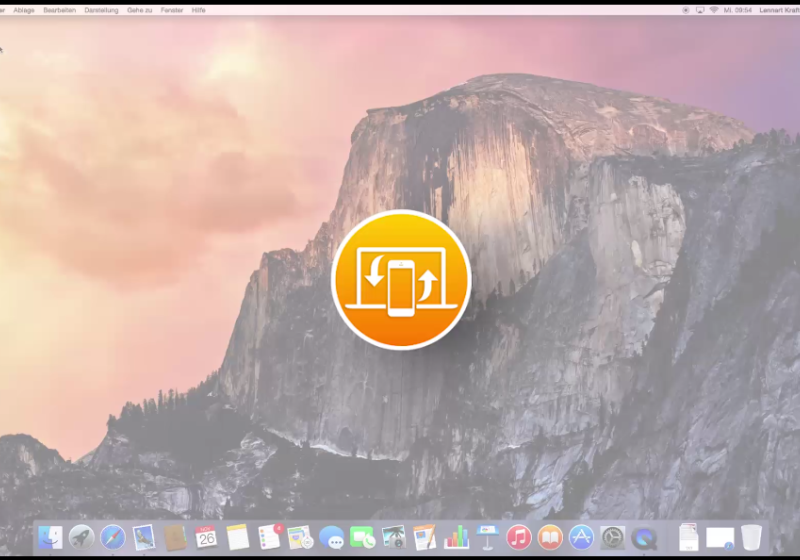The height and width of the screenshot is (560, 800).
Task: Open FaceTime green icon in dock
Action: pos(362,538)
